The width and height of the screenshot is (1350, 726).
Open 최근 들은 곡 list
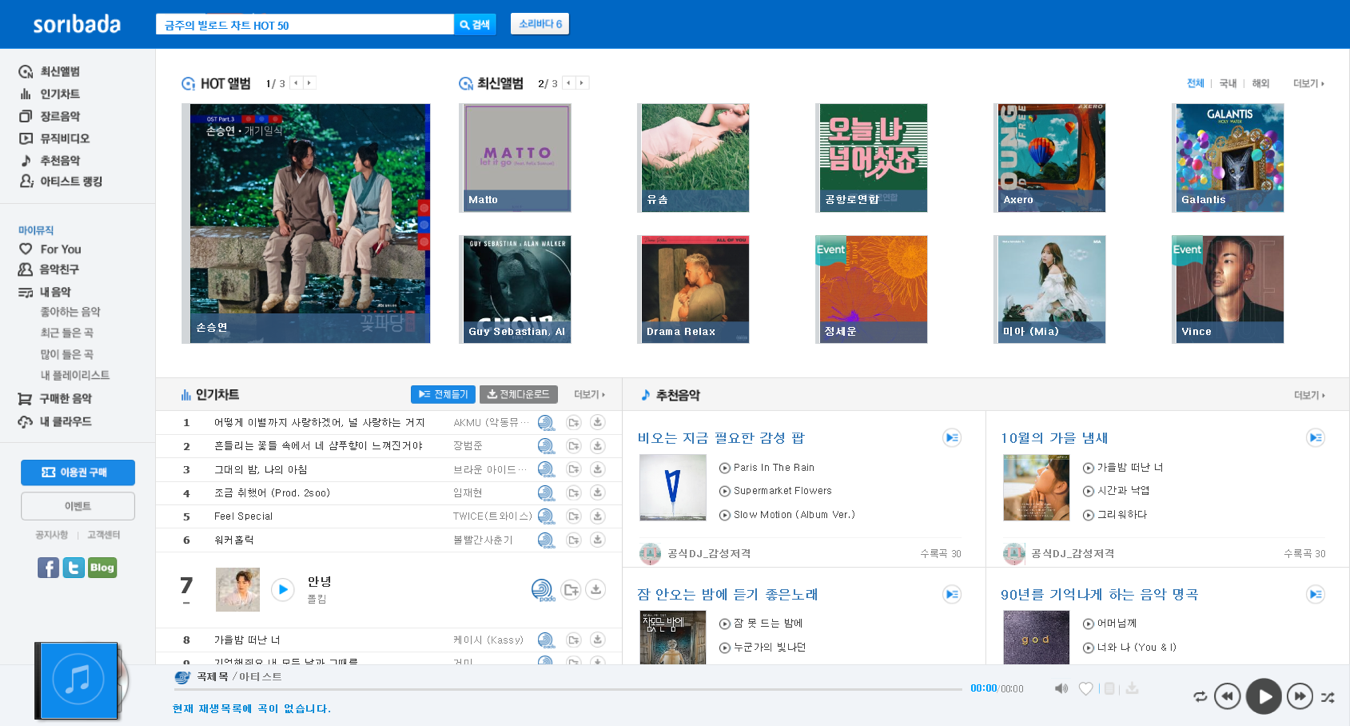(x=67, y=333)
